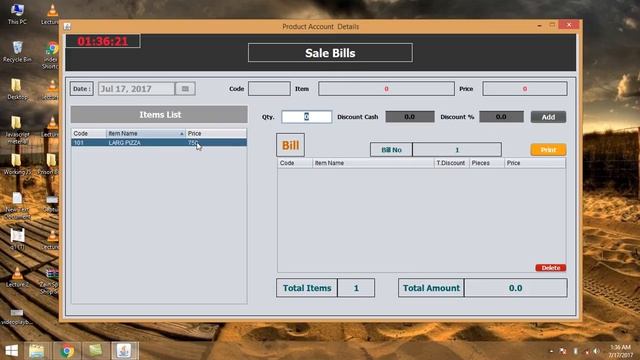This screenshot has height=360, width=640.
Task: Click the Add button
Action: (x=548, y=117)
